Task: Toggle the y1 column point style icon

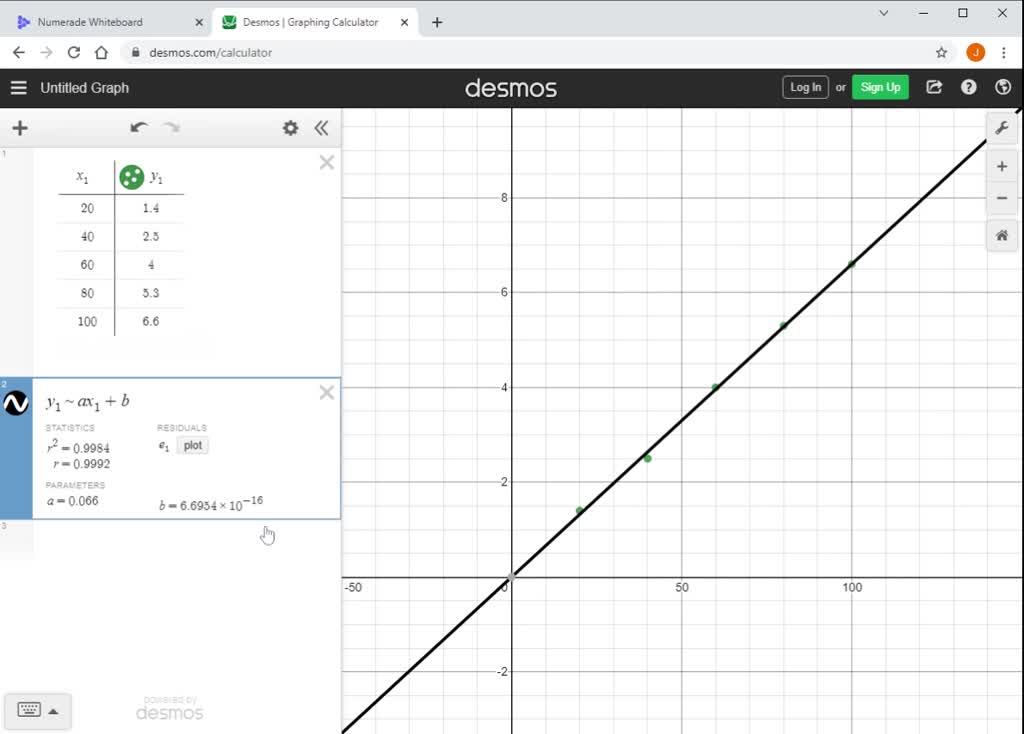Action: coord(131,177)
